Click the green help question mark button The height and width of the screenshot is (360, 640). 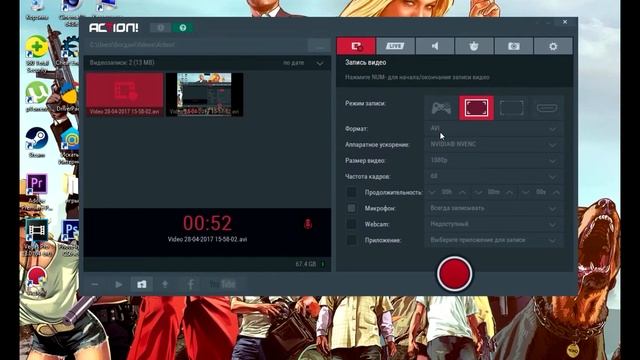coord(182,28)
